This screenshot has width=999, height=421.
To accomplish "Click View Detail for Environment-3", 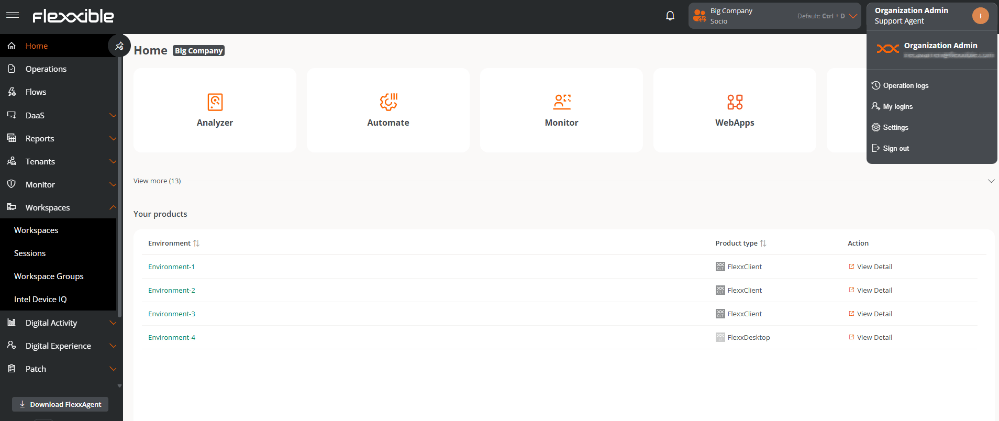I will 870,314.
